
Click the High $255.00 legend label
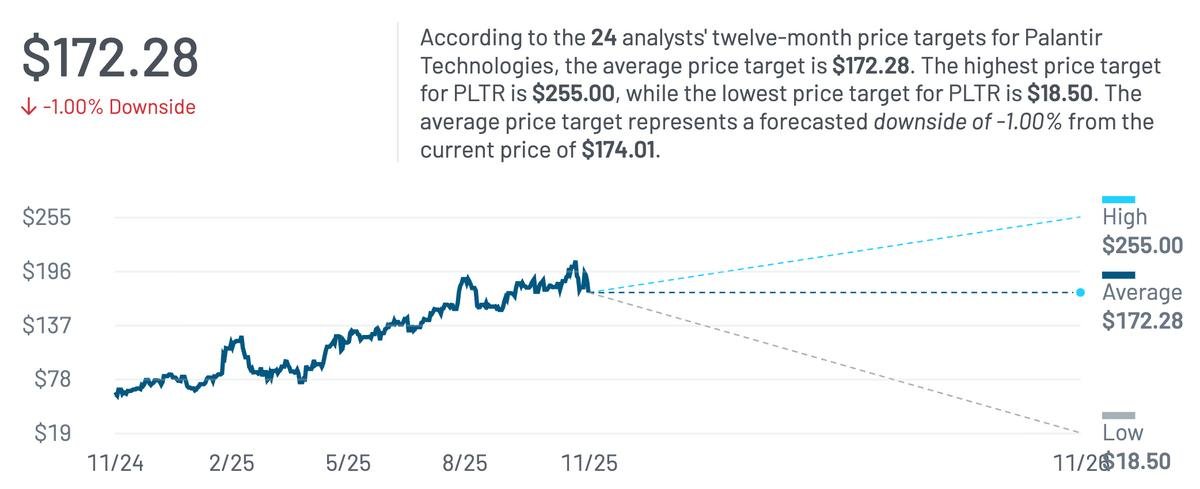pos(1141,231)
